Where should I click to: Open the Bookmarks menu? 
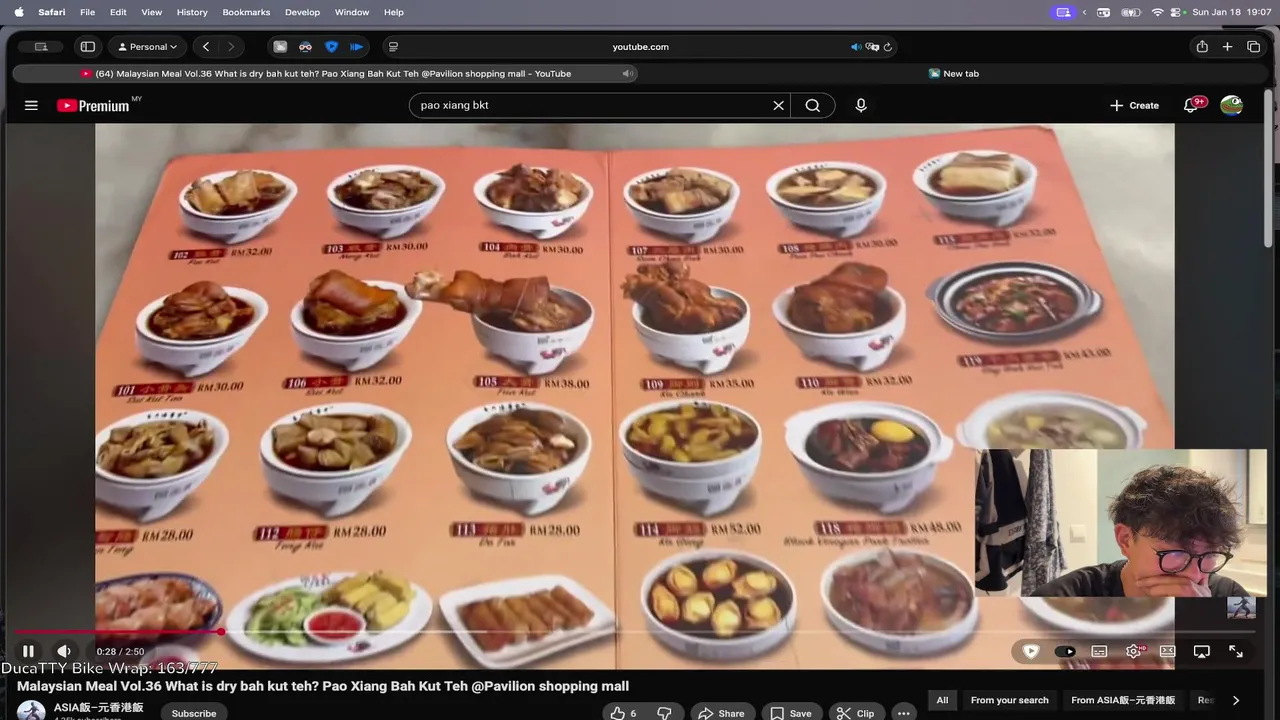pyautogui.click(x=246, y=12)
